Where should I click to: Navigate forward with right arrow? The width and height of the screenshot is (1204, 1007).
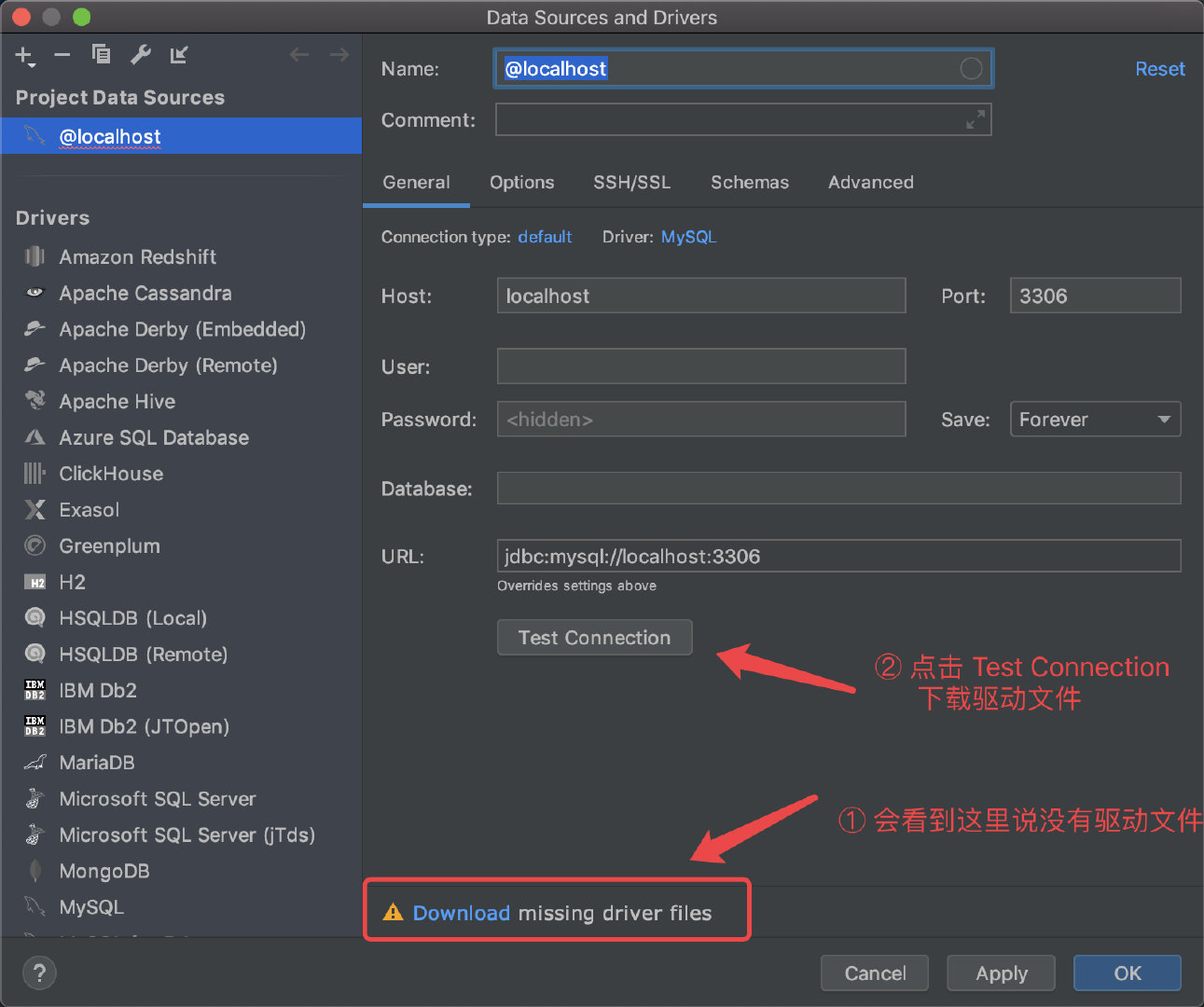pyautogui.click(x=339, y=55)
